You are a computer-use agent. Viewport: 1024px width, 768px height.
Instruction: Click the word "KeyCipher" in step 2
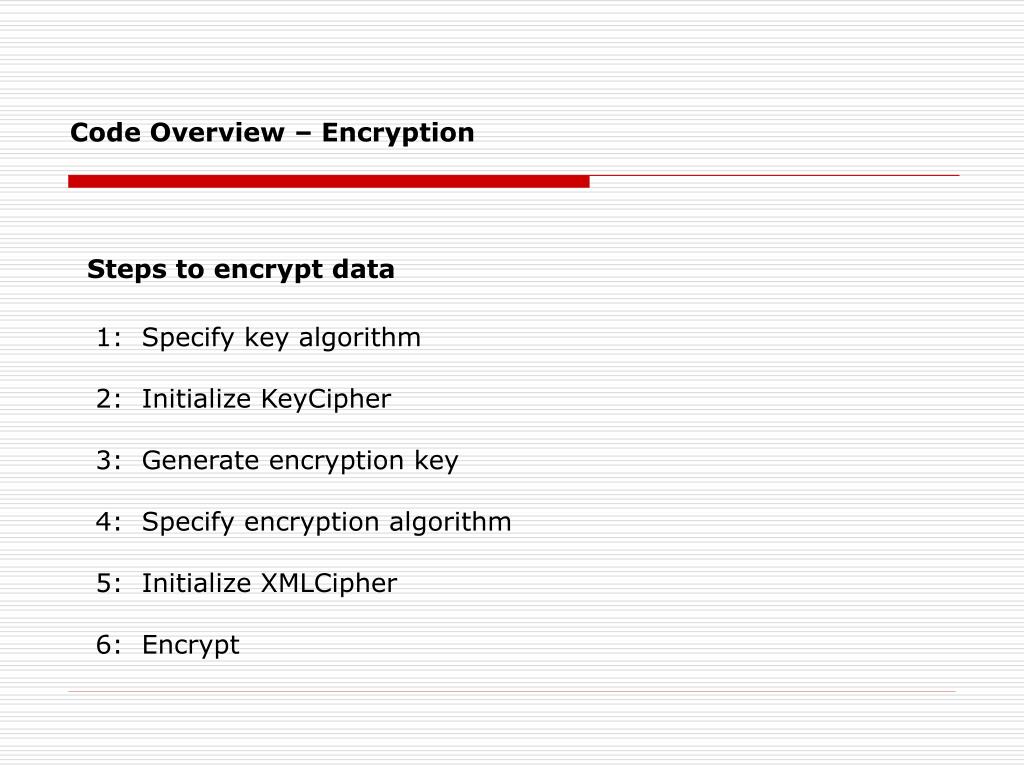(x=326, y=400)
